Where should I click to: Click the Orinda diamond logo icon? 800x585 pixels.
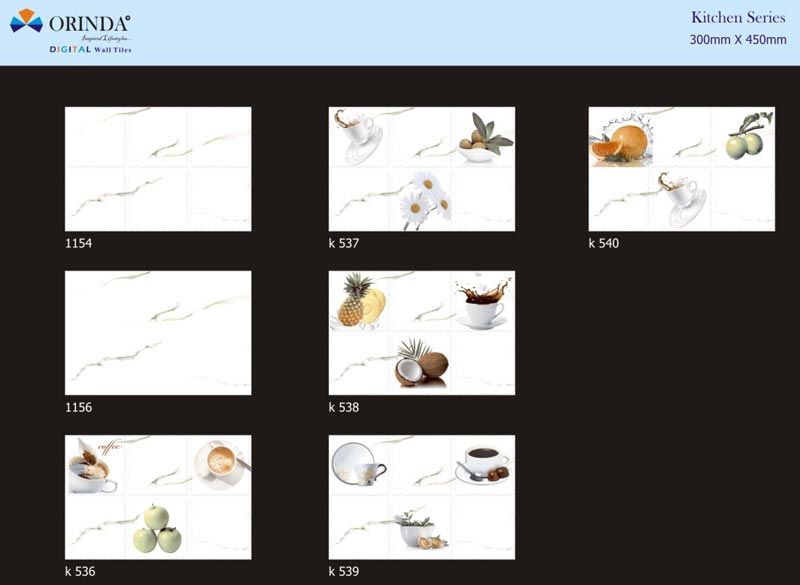[x=26, y=20]
